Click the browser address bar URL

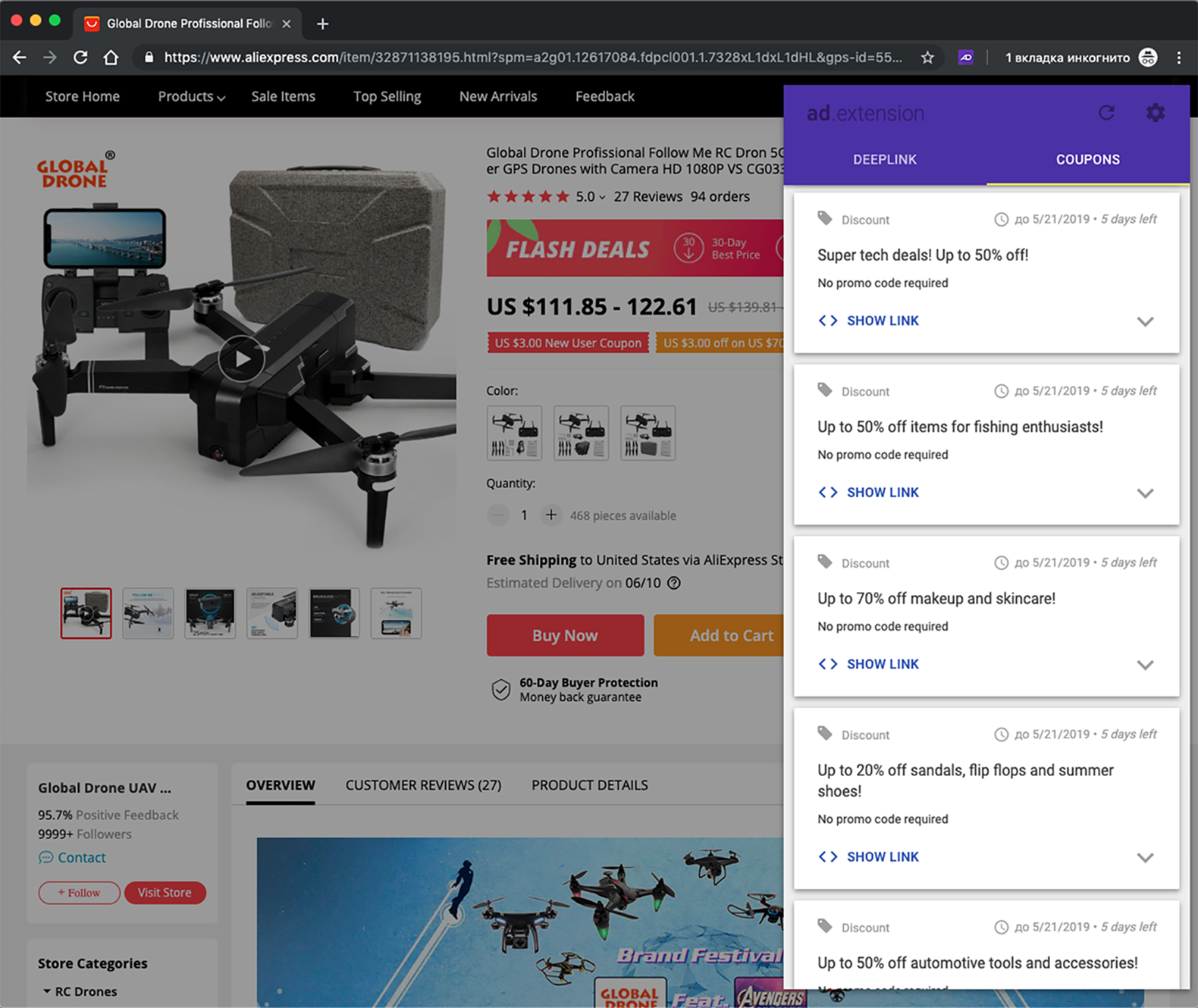click(x=533, y=58)
